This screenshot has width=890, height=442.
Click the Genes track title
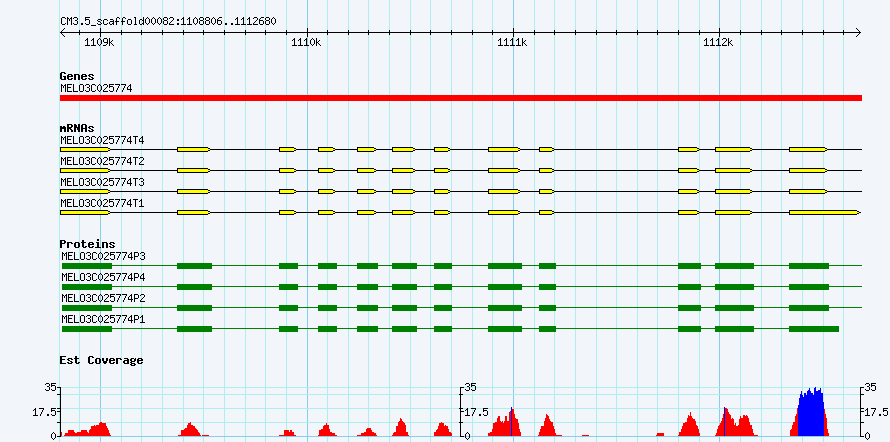click(77, 76)
